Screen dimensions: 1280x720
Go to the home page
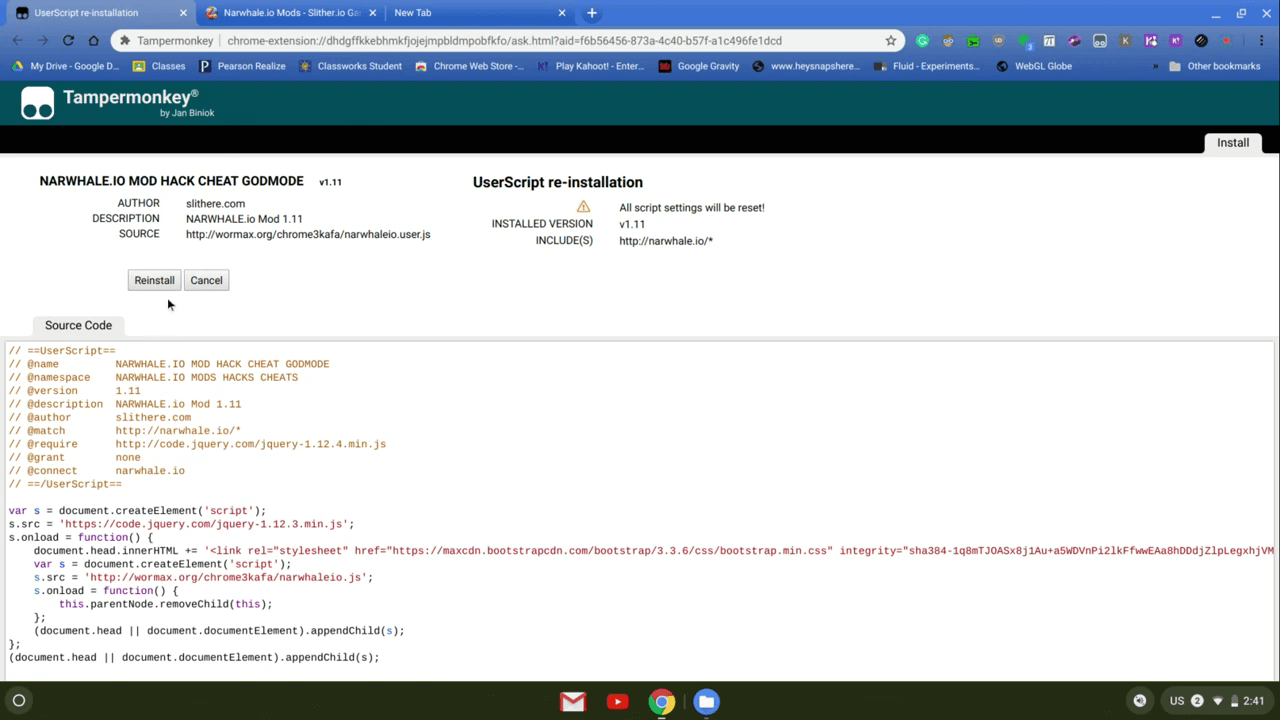pyautogui.click(x=93, y=41)
